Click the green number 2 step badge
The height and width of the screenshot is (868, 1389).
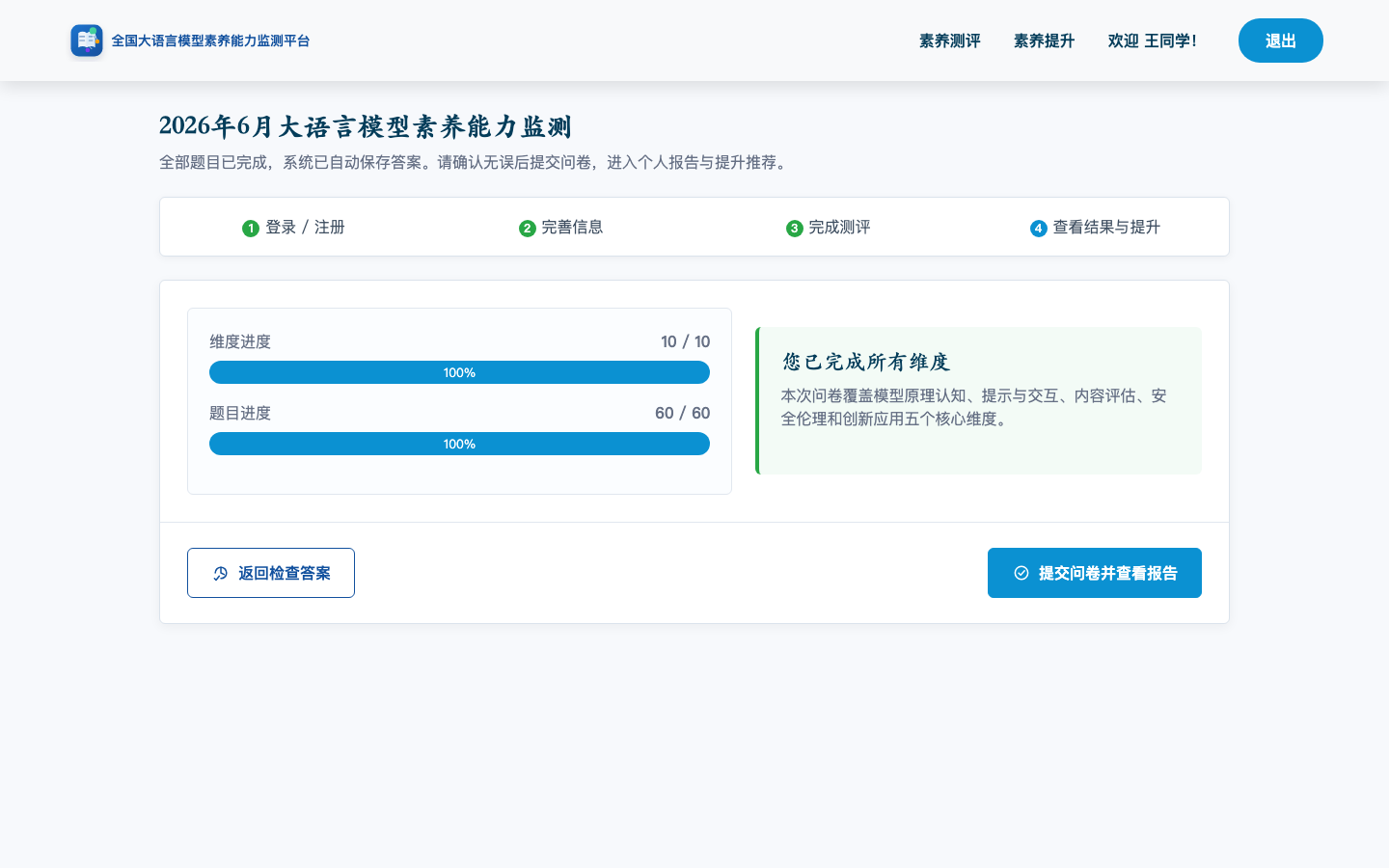(x=527, y=229)
